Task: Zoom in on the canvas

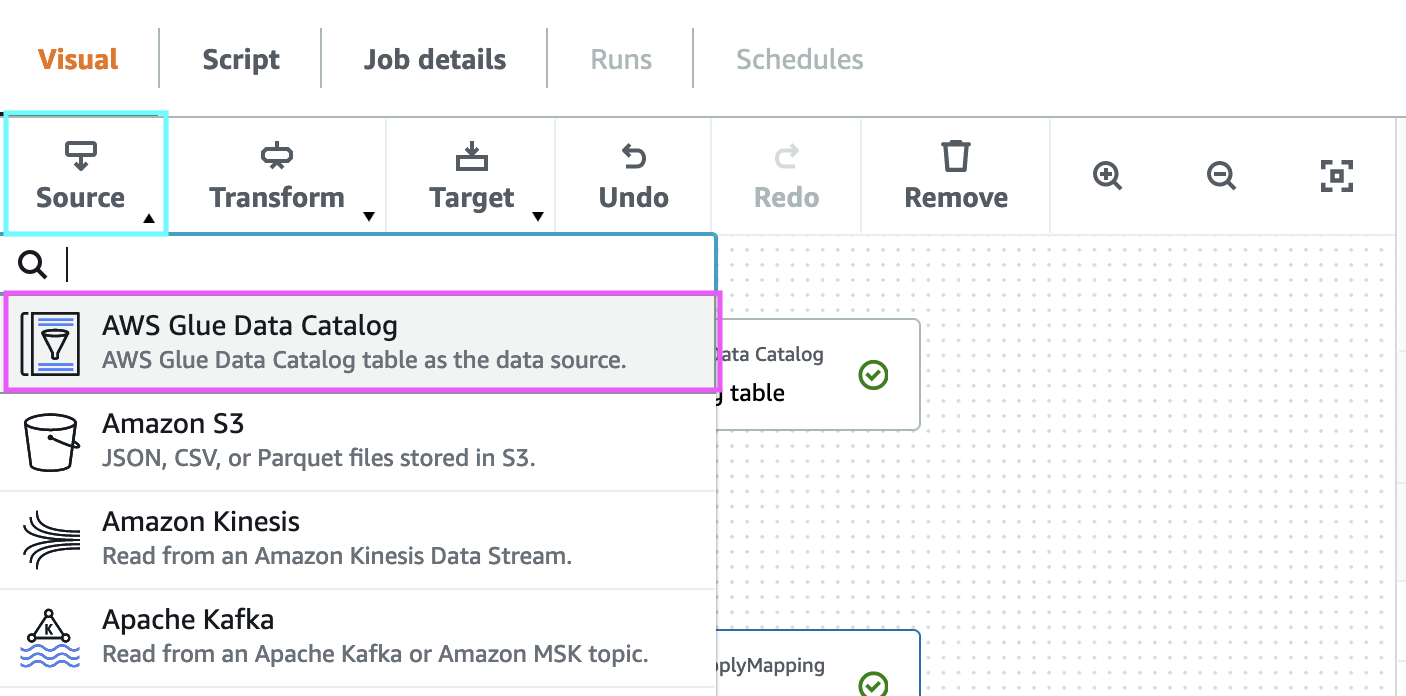Action: click(x=1107, y=177)
